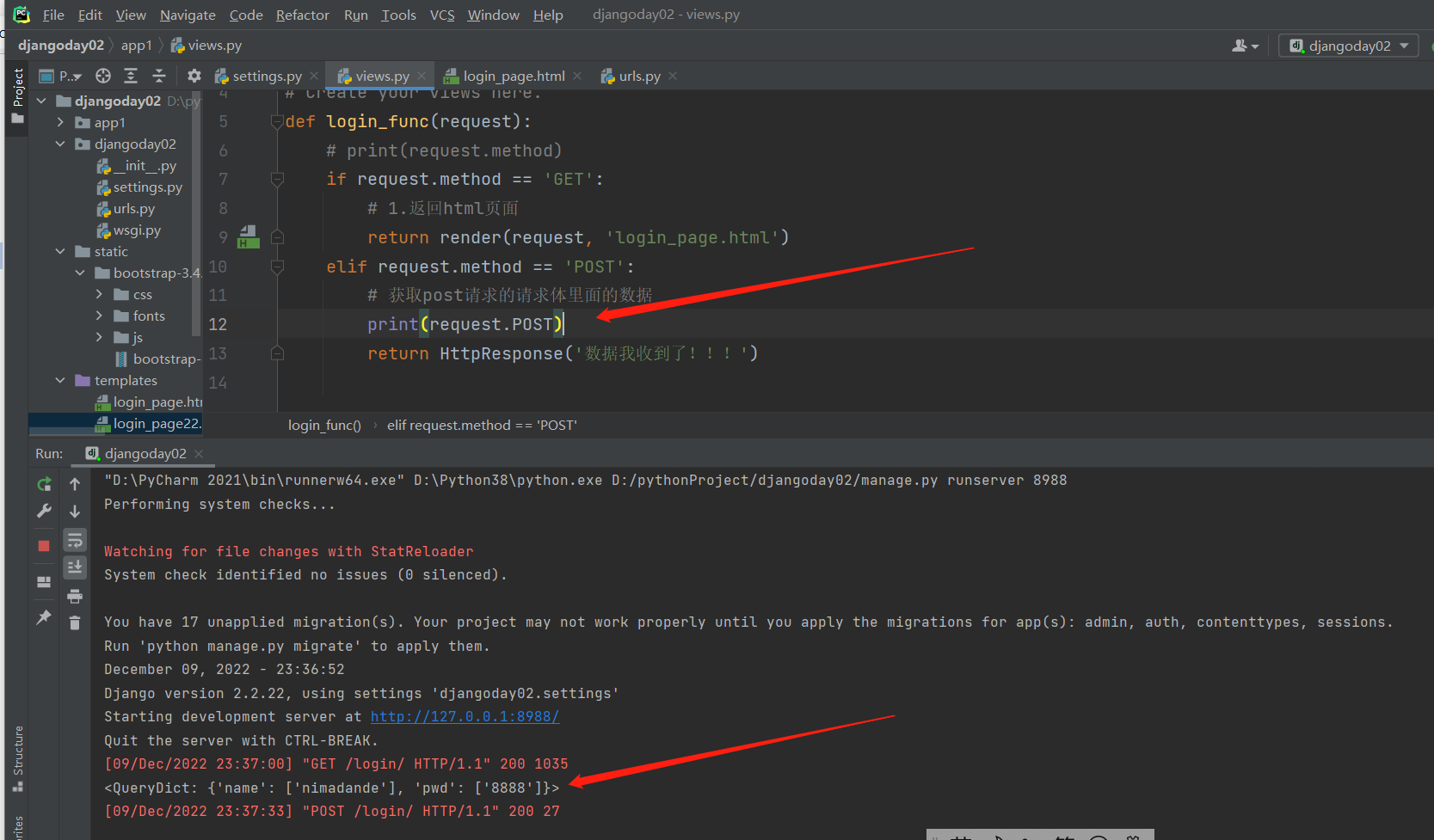Click the PyCharm logo icon

22,15
